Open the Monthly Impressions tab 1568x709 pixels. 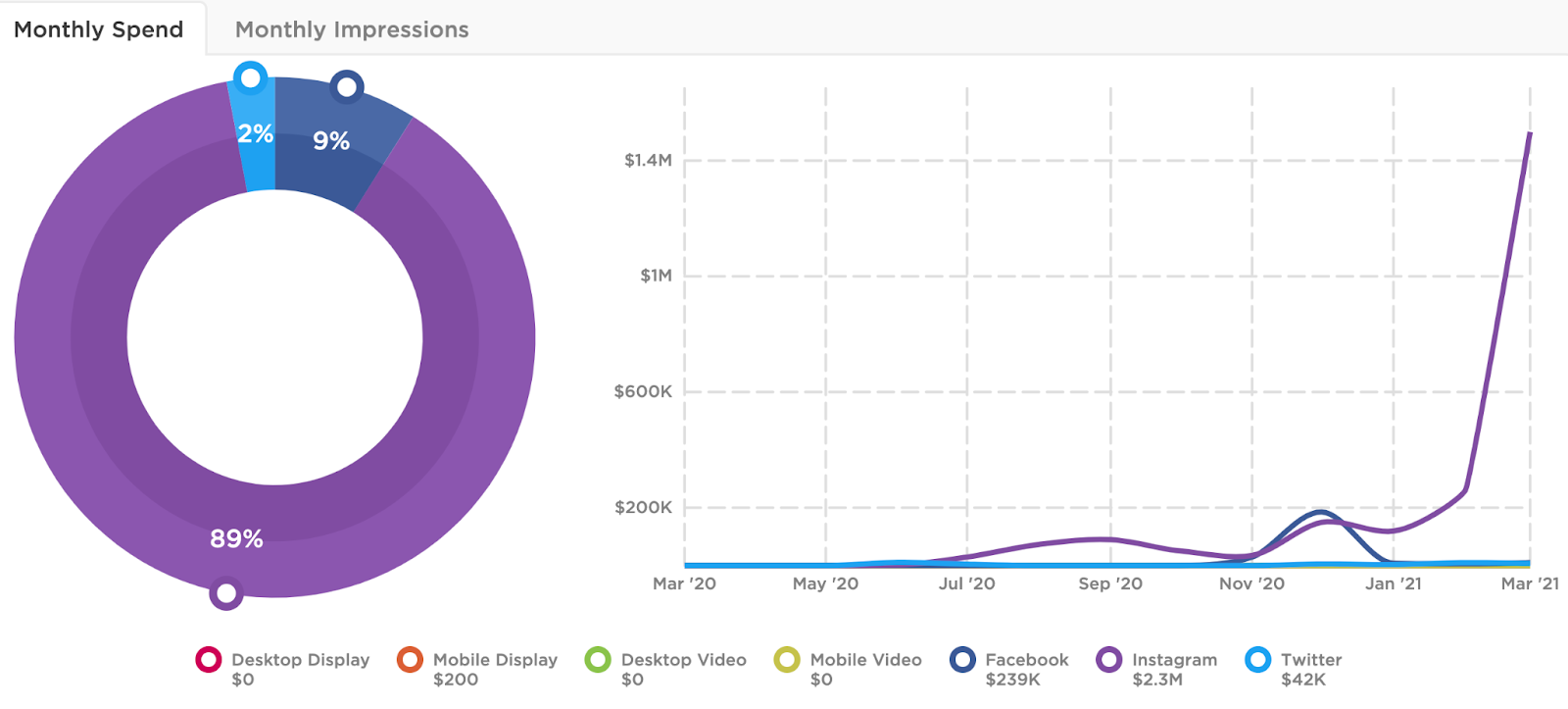(352, 29)
